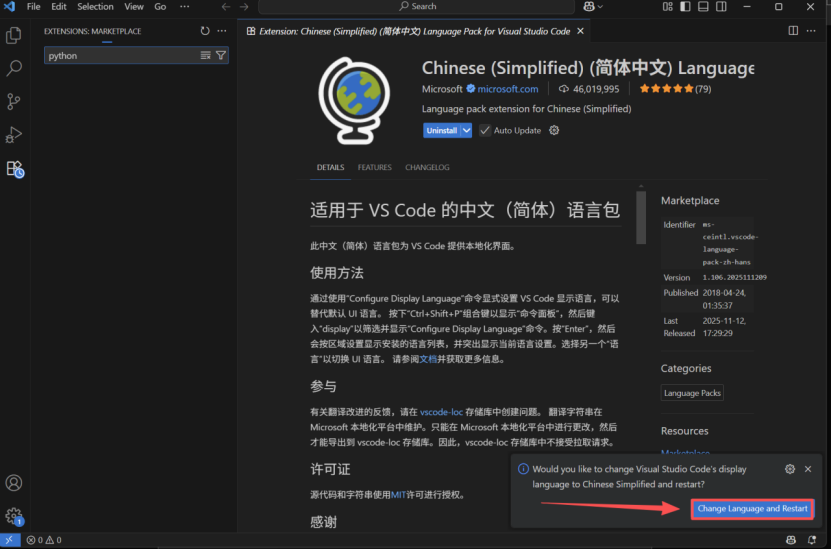
Task: Open Extensions view more actions menu
Action: (x=222, y=31)
